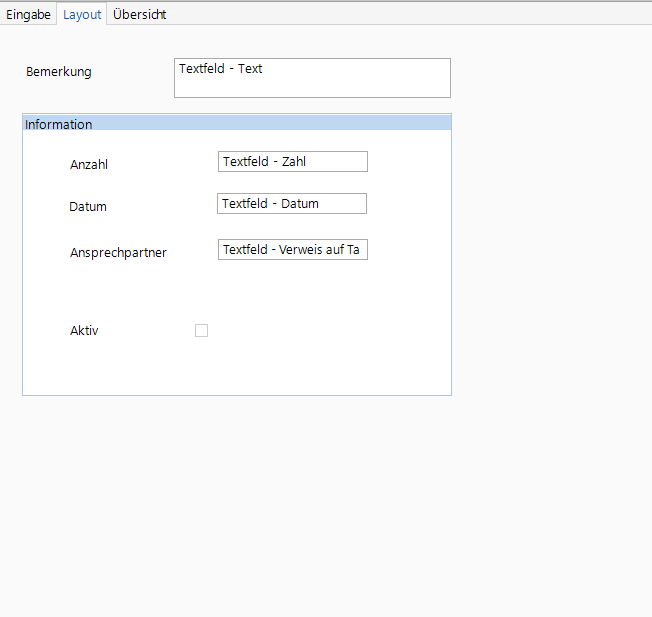This screenshot has height=617, width=652.
Task: Select the Bemerkung label
Action: coord(58,72)
